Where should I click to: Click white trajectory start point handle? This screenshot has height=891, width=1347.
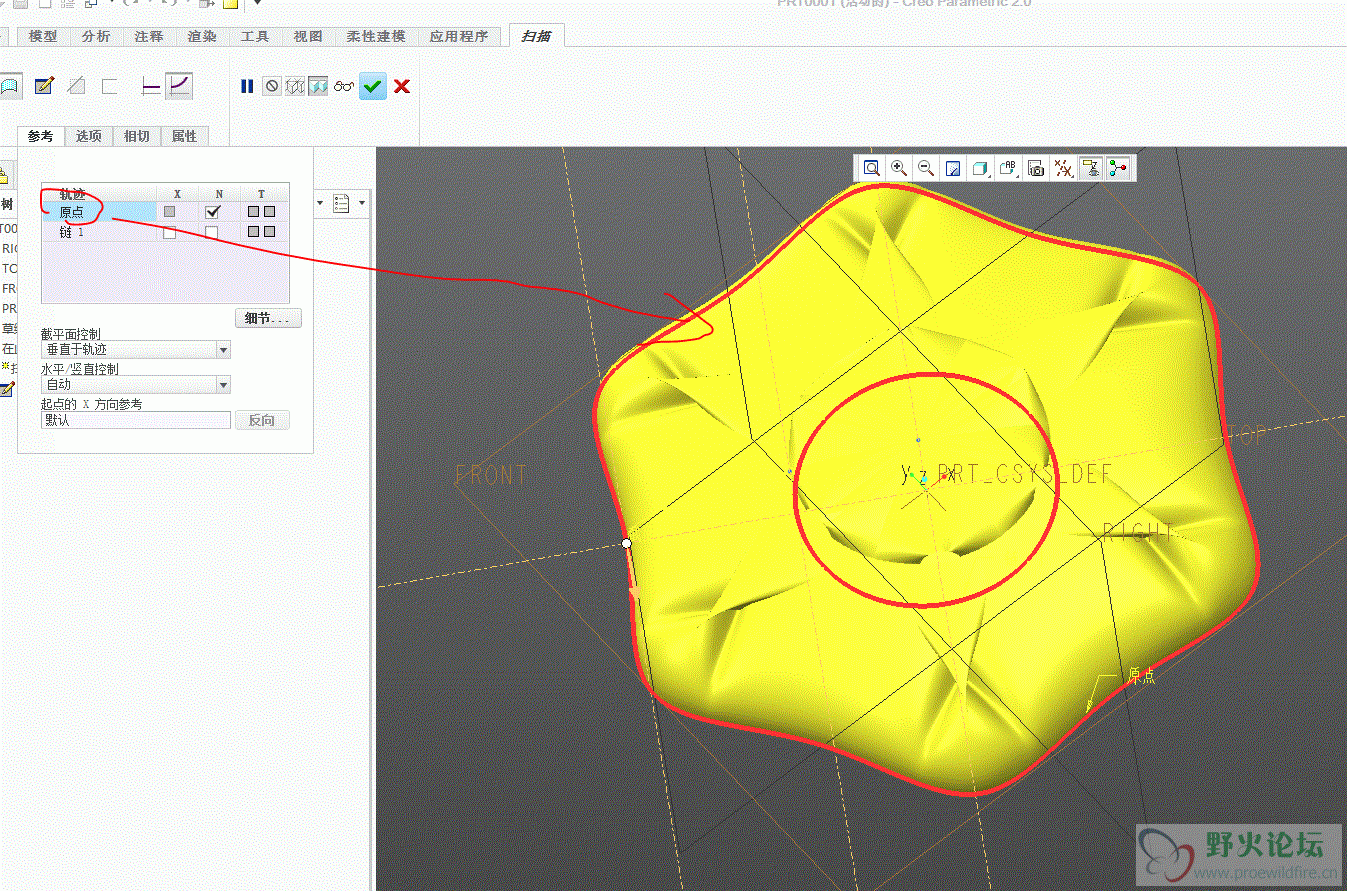[x=627, y=543]
